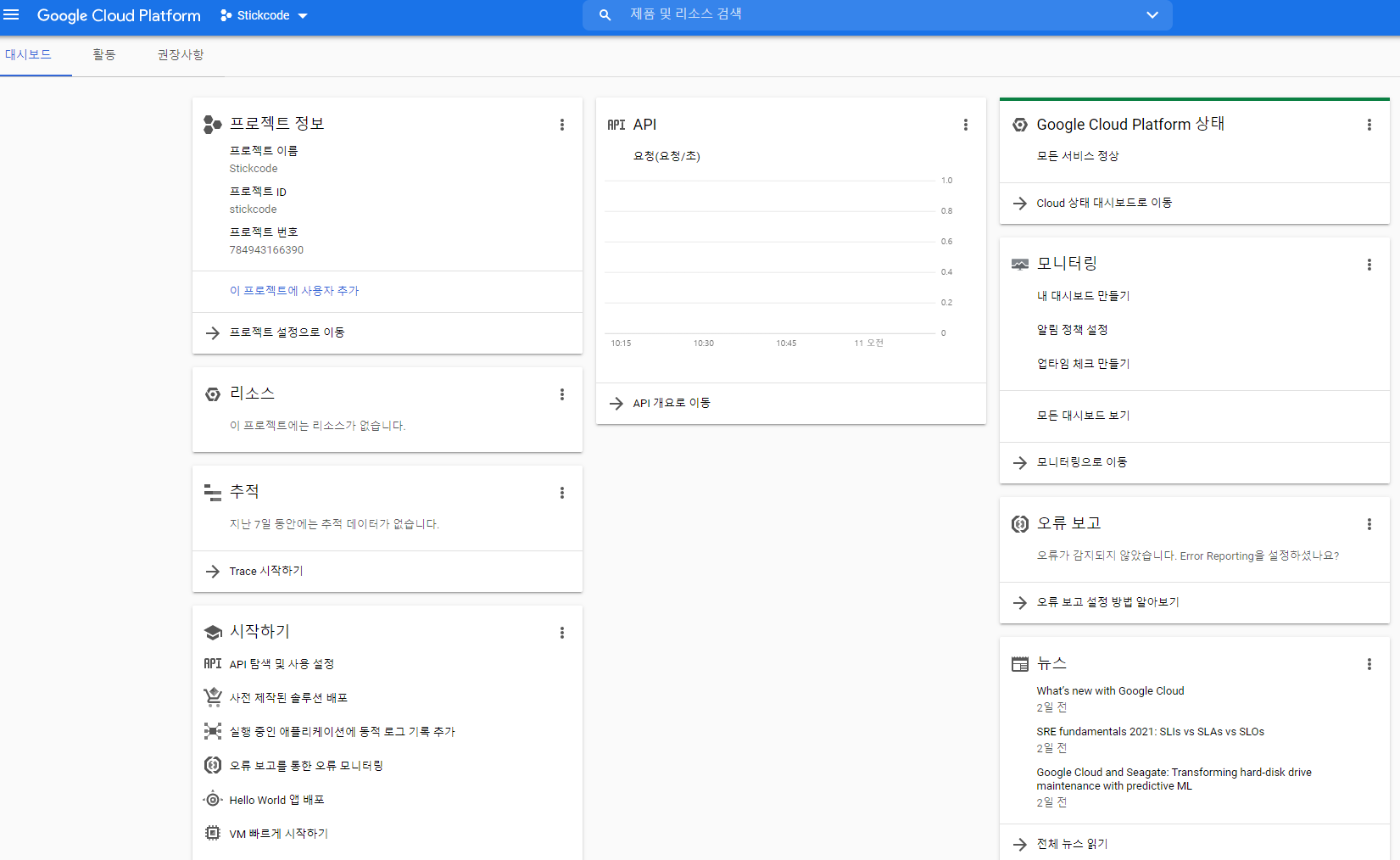This screenshot has width=1400, height=860.
Task: Open the Google Cloud Platform 상태 card menu
Action: click(1369, 125)
